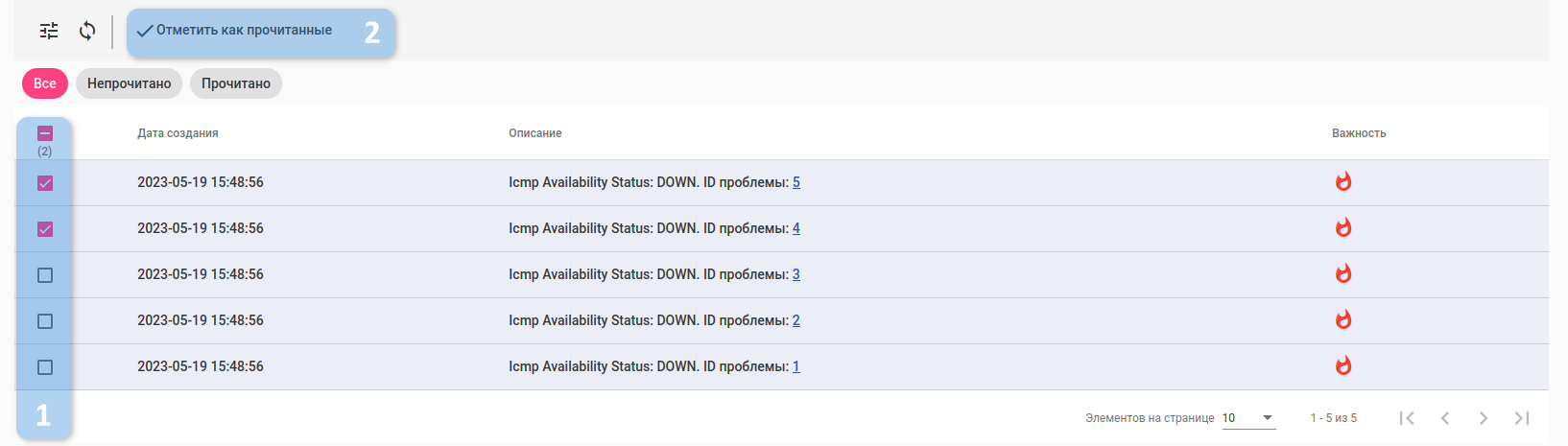Switch to the Прочитано filter

pos(236,83)
